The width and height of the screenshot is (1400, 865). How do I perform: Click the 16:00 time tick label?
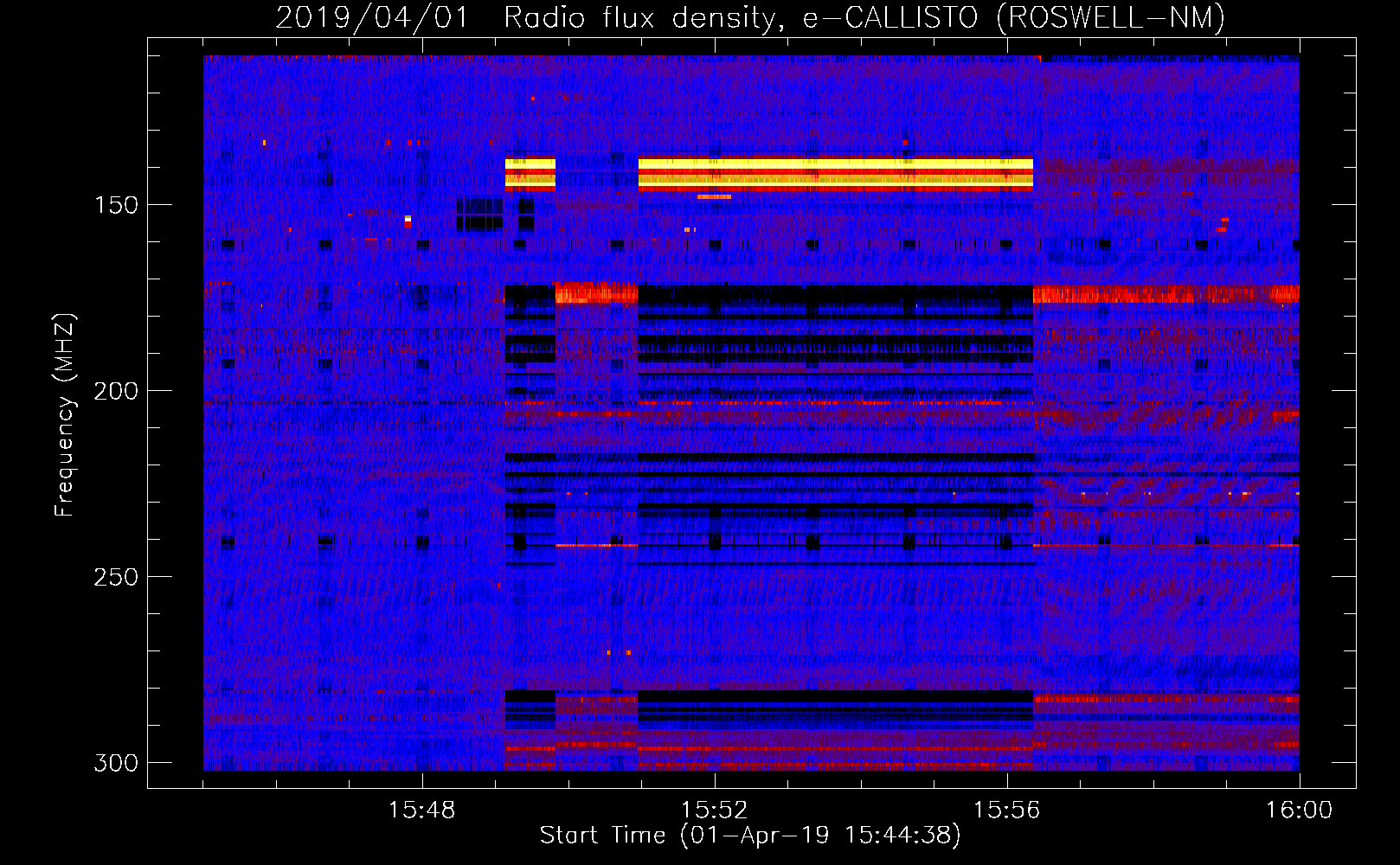coord(1299,810)
